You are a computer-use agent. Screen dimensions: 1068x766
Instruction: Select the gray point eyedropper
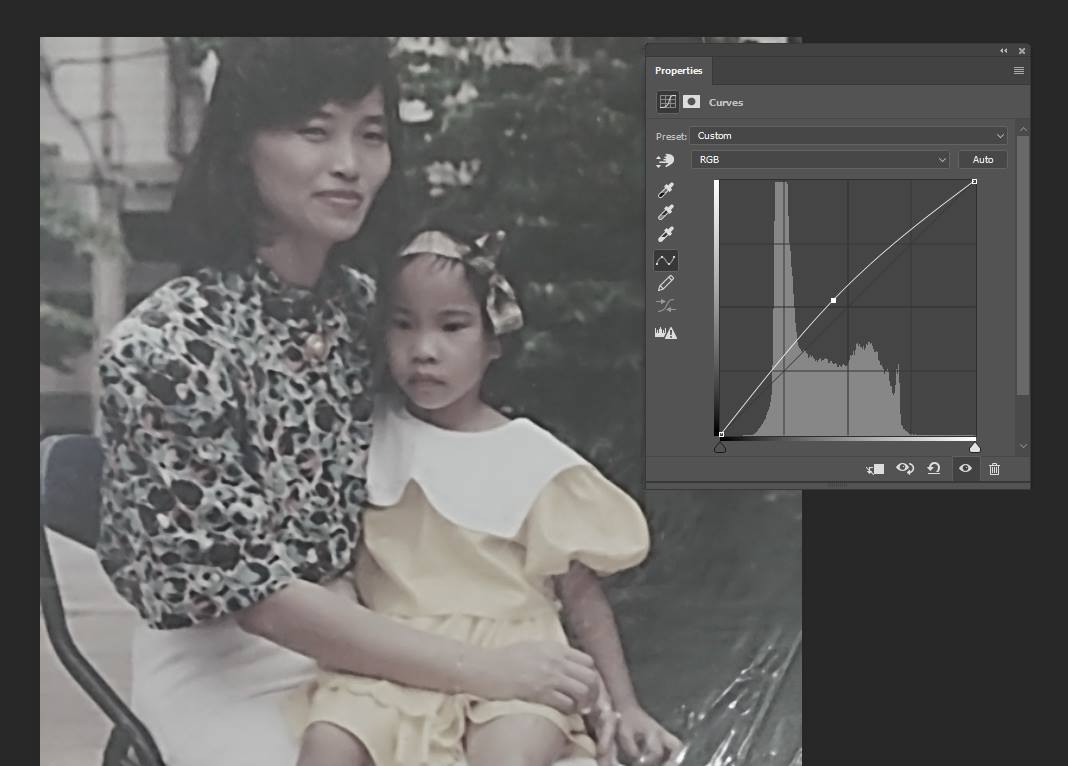coord(665,212)
